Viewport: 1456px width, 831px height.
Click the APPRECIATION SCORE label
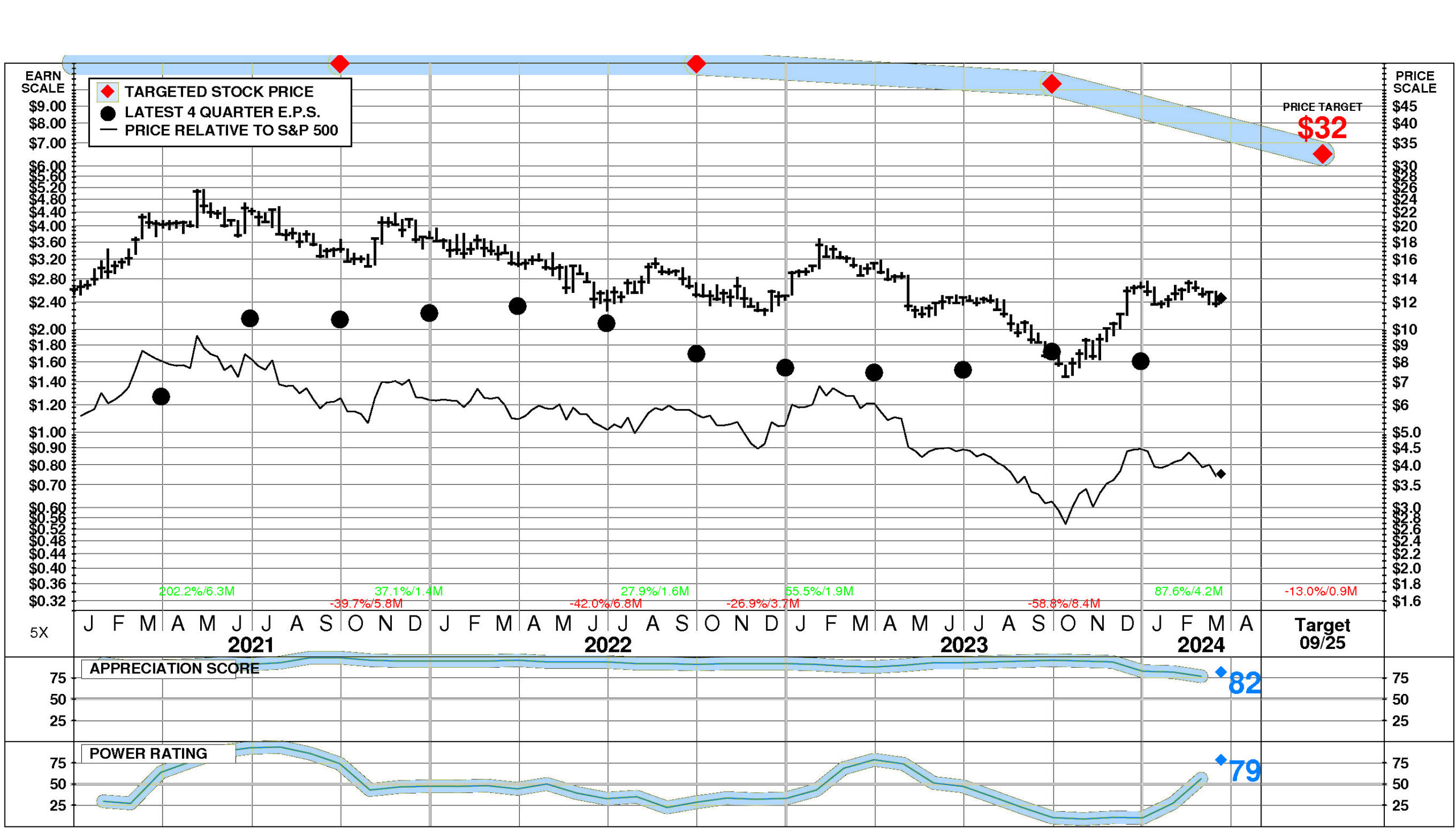174,668
